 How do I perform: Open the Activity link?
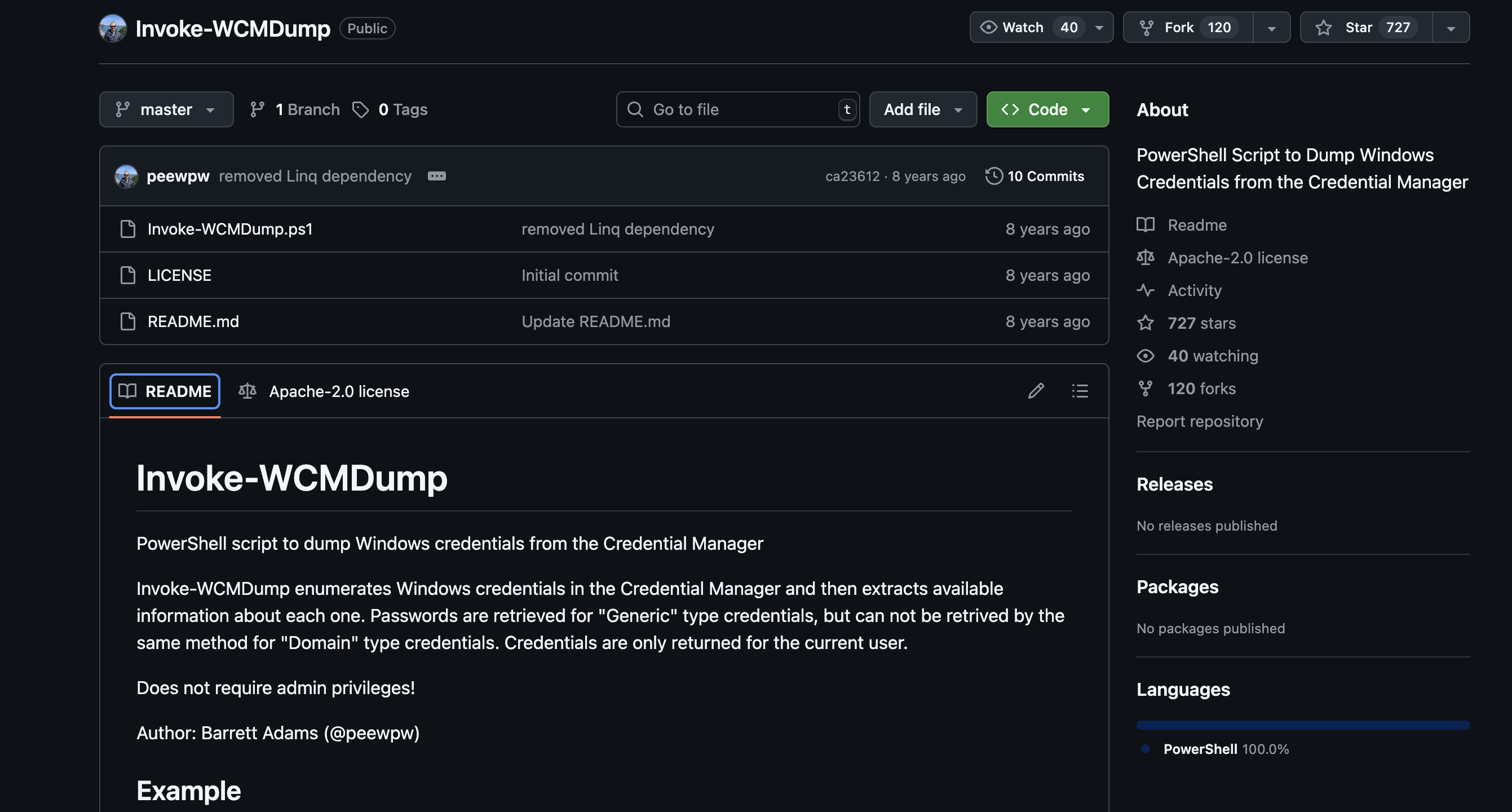coord(1195,290)
